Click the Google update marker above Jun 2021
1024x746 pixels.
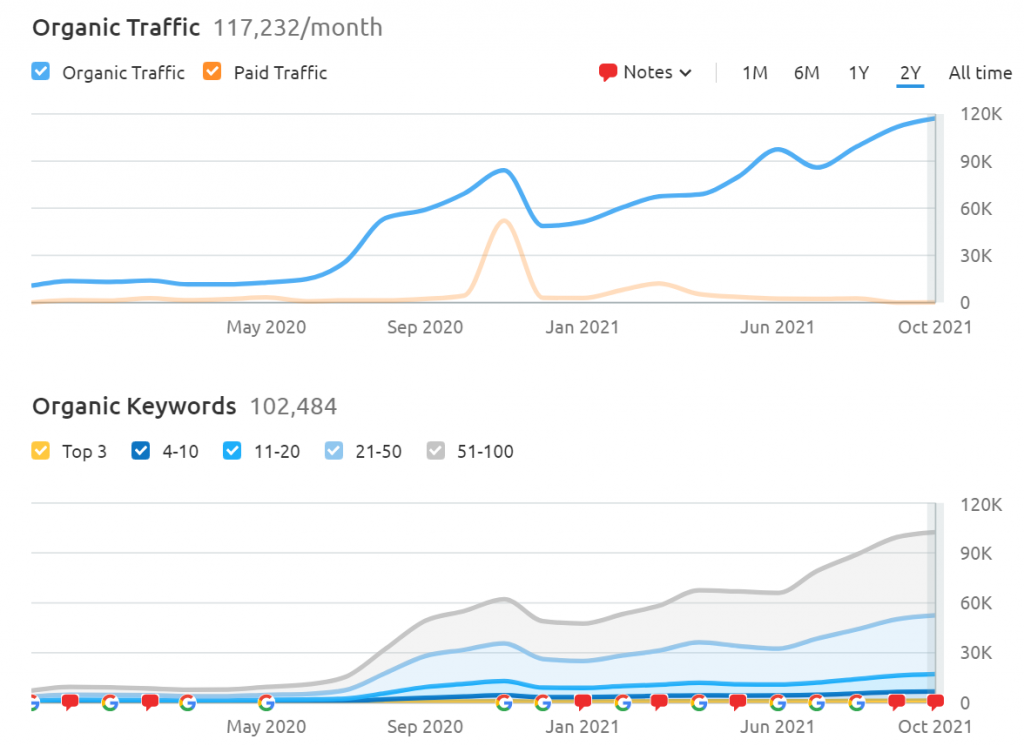pos(777,703)
